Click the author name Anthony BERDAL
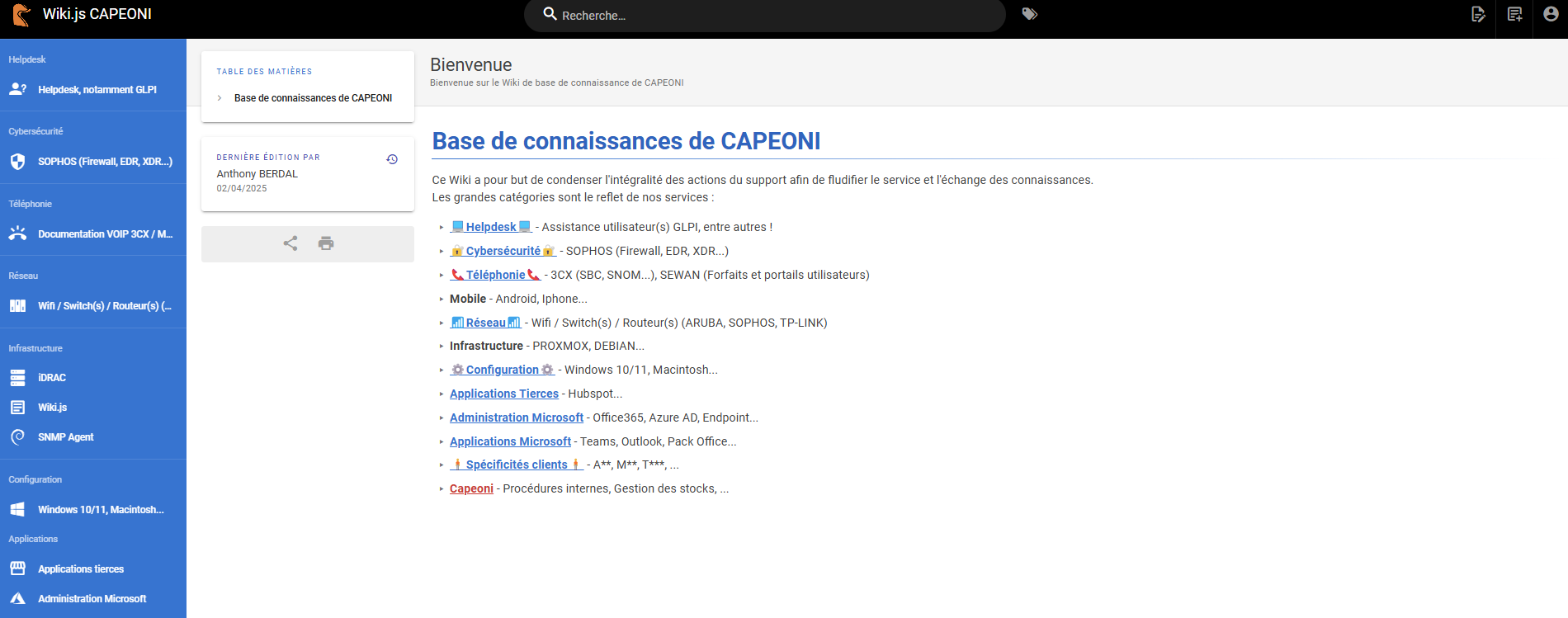1568x618 pixels. [x=257, y=174]
